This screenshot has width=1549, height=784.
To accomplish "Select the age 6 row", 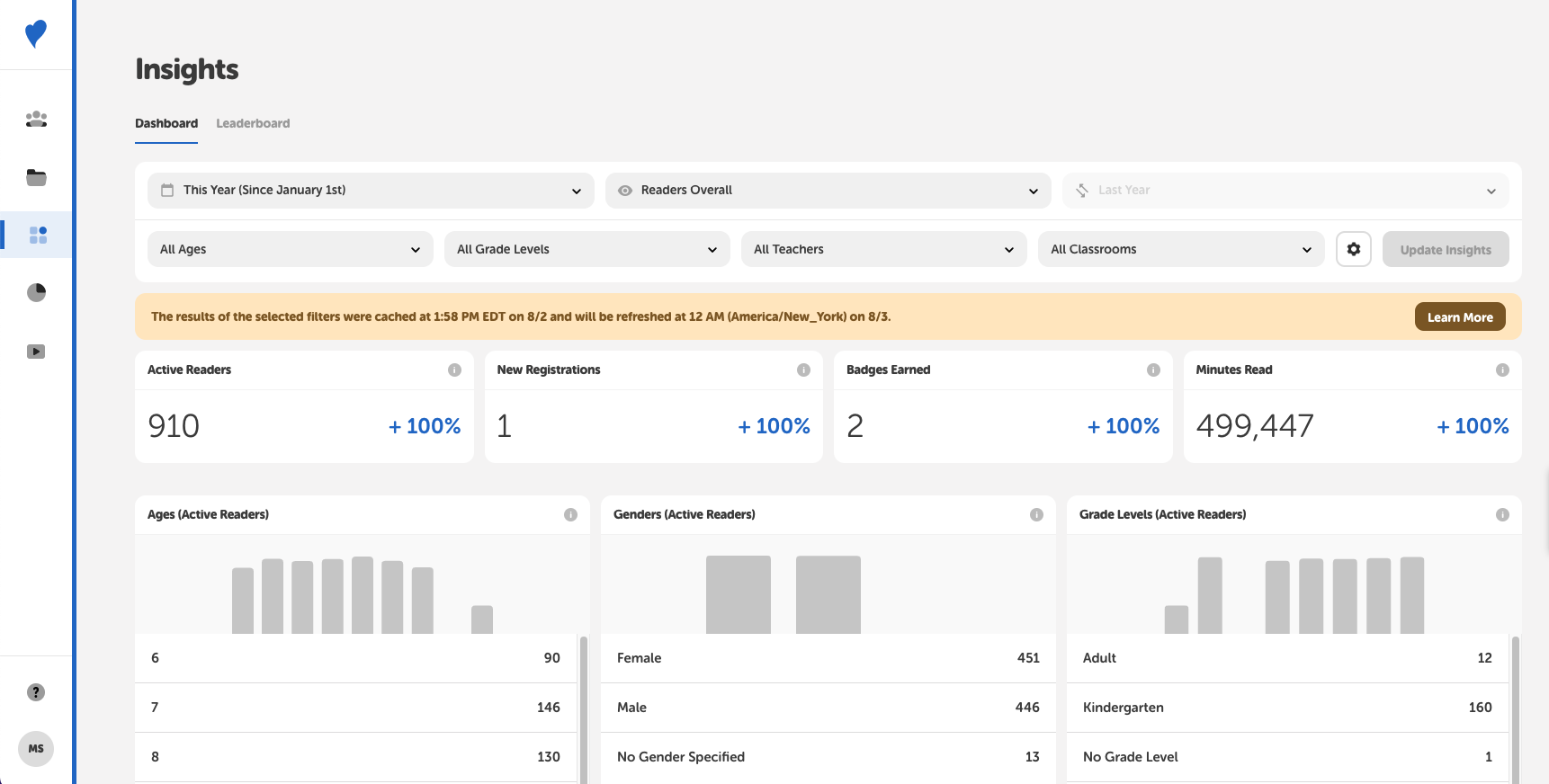I will (356, 658).
